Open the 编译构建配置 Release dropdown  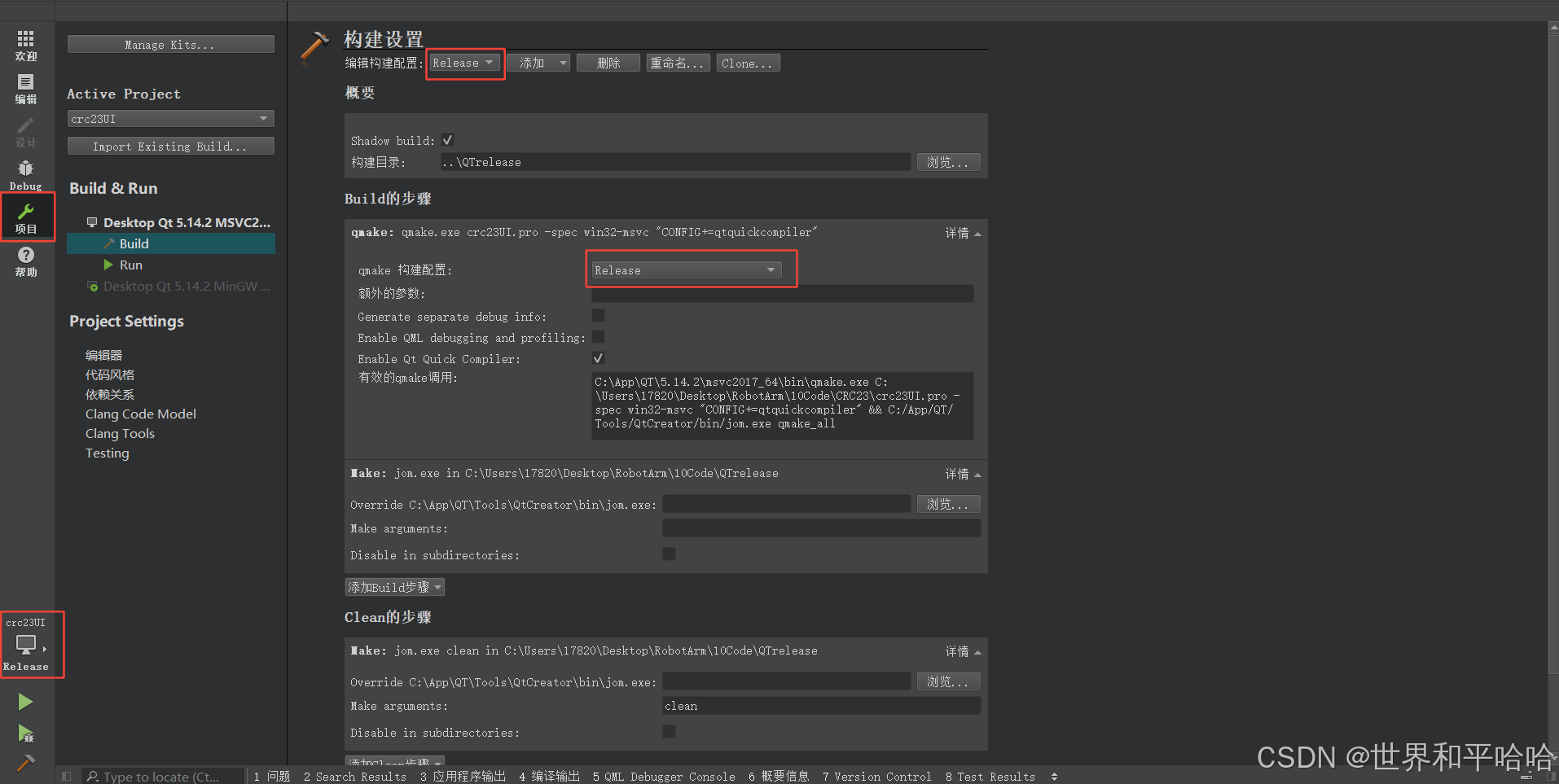[463, 63]
